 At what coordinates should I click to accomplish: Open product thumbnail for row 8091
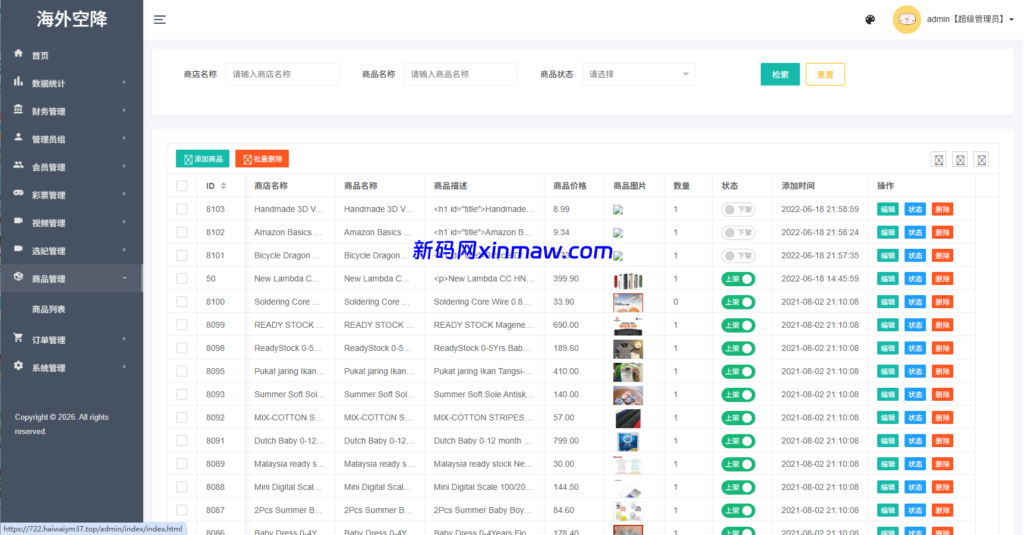[x=628, y=442]
